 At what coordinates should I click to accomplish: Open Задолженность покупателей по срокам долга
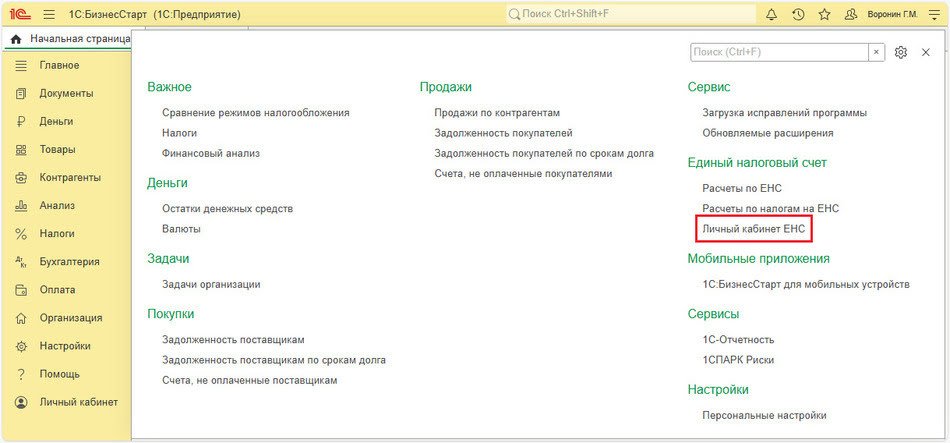coord(544,153)
